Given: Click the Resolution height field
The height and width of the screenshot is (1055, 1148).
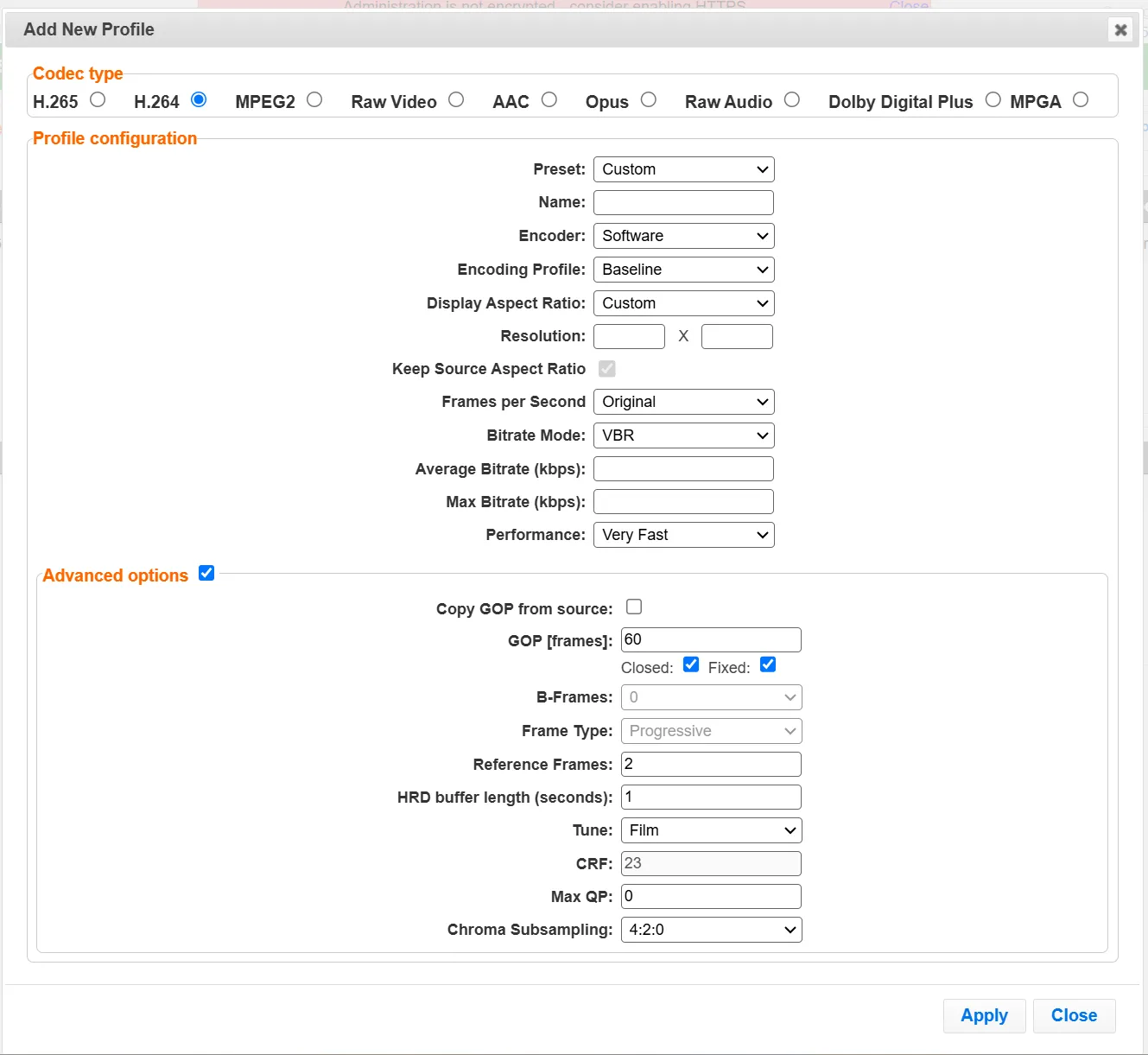Looking at the screenshot, I should click(737, 336).
